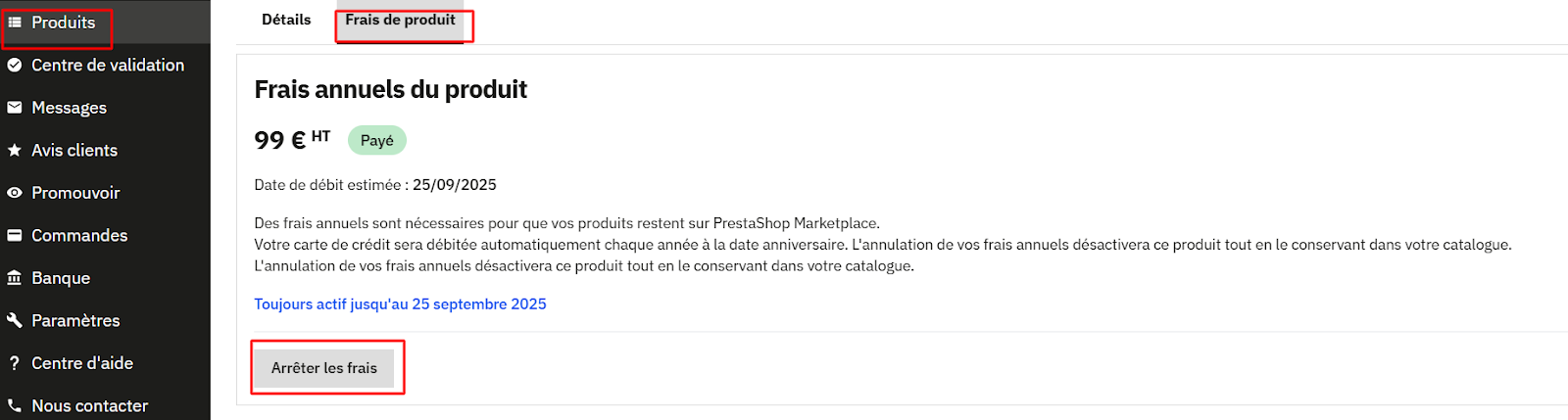Click the card icon next to Commandes

(x=15, y=236)
